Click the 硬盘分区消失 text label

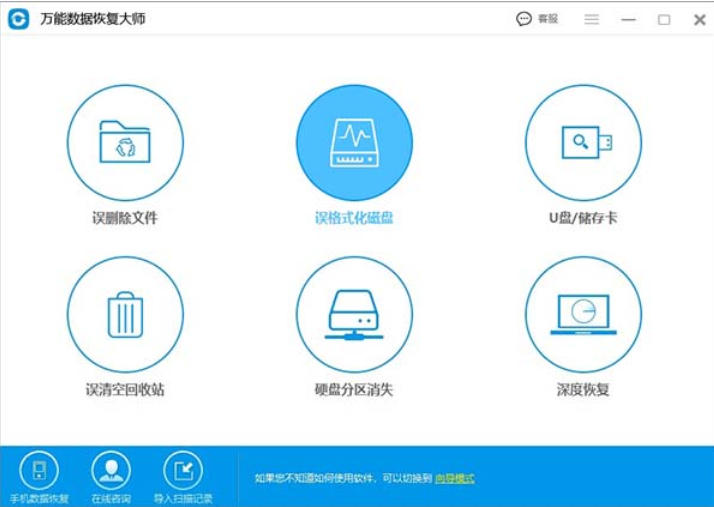pyautogui.click(x=354, y=389)
